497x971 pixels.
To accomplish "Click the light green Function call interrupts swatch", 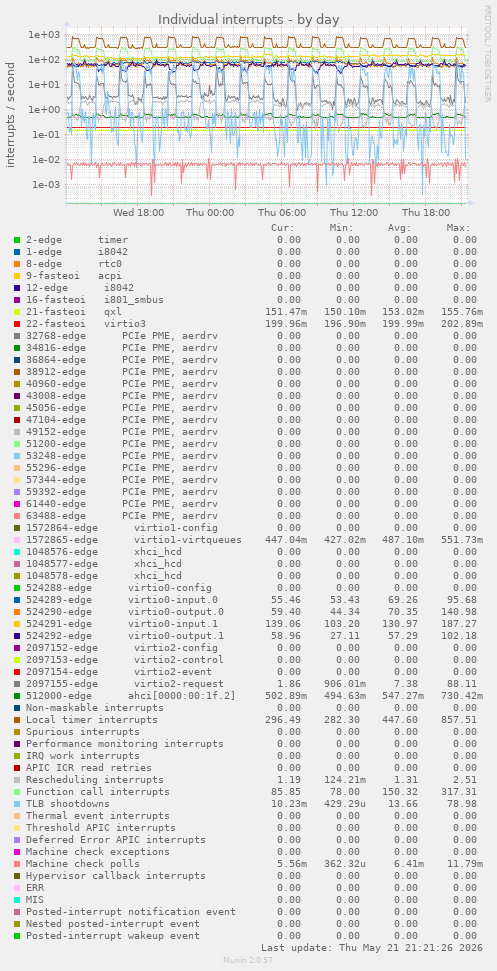I will pos(17,792).
